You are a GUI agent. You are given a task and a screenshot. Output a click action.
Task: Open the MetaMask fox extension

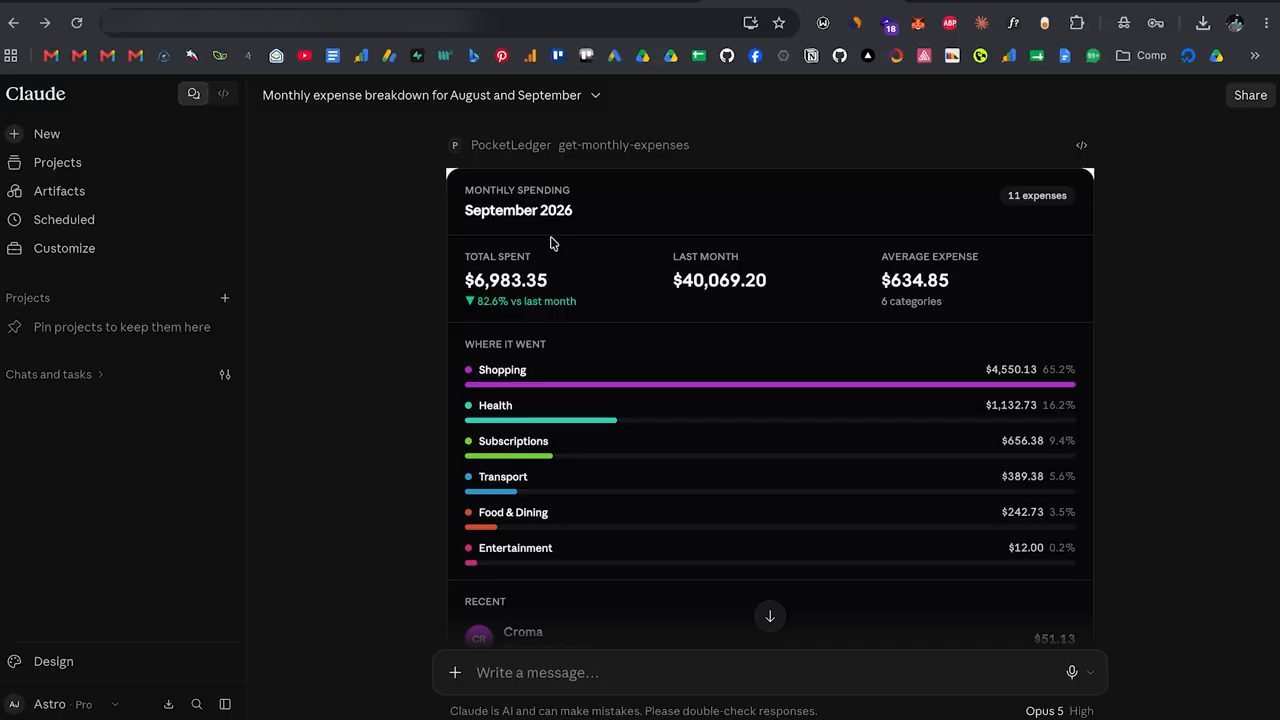[x=918, y=23]
